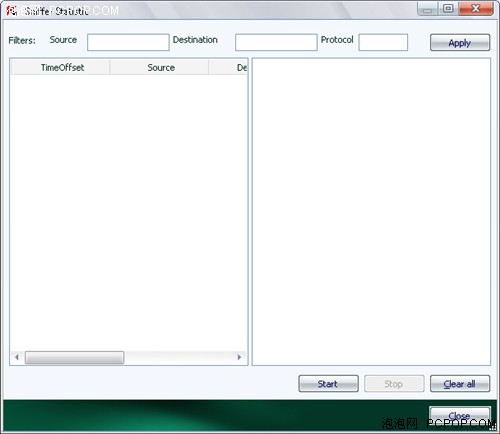Click the disabled Stop button
Image resolution: width=500 pixels, height=434 pixels.
click(x=394, y=384)
